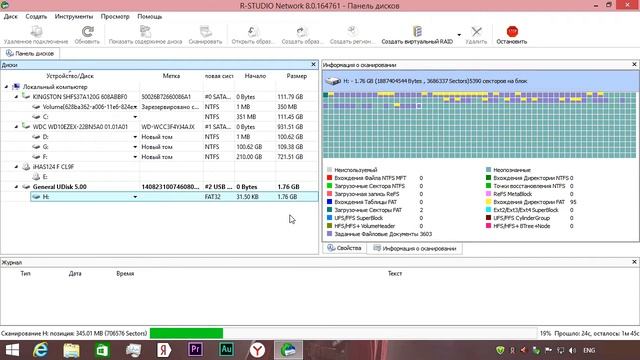Open File Explorer from taskbar
Screen dimensions: 640x360
tap(71, 350)
